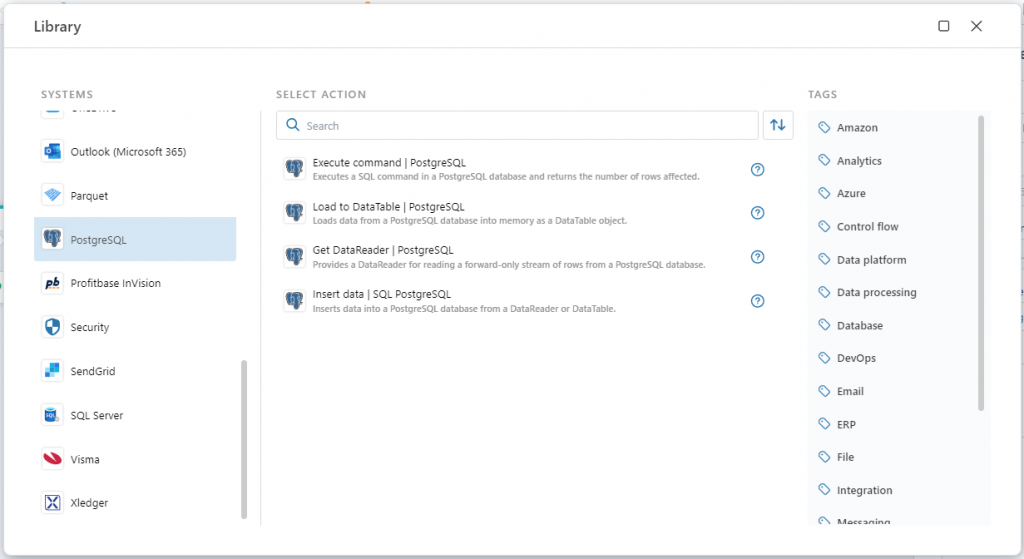Select the Parquet system icon
1024x559 pixels.
(x=53, y=196)
